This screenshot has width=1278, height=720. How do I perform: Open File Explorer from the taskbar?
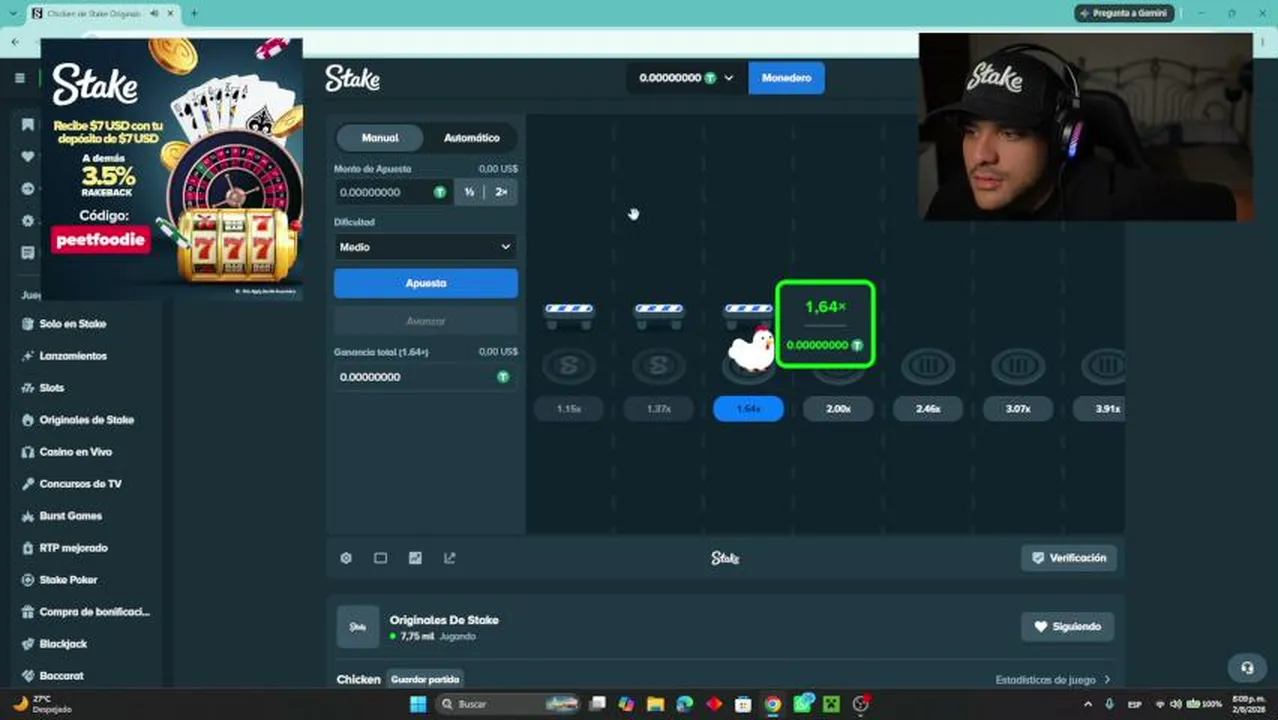click(655, 704)
